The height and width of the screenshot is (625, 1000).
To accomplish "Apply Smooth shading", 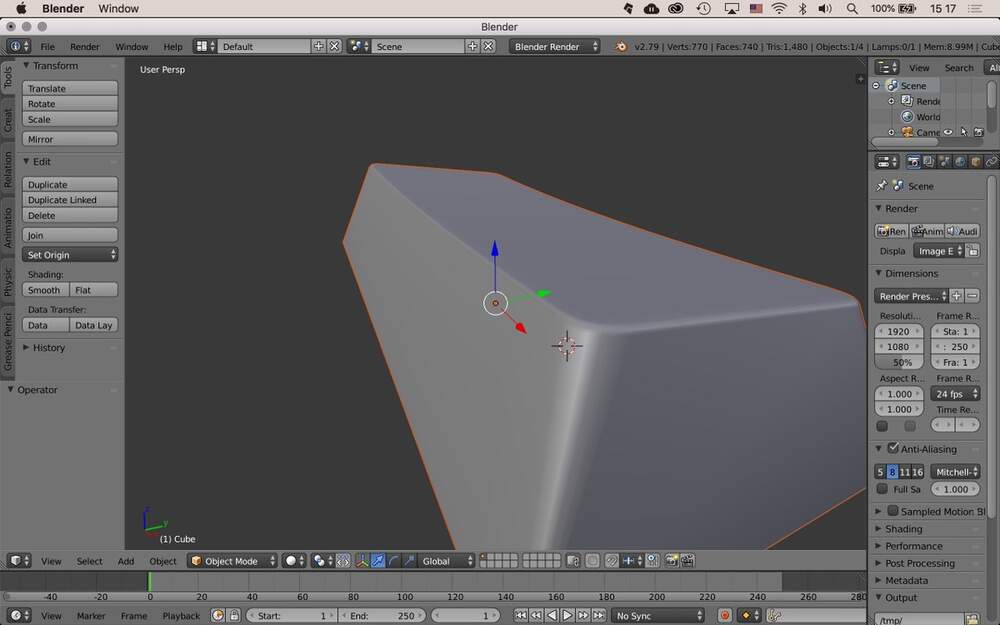I will [x=46, y=290].
